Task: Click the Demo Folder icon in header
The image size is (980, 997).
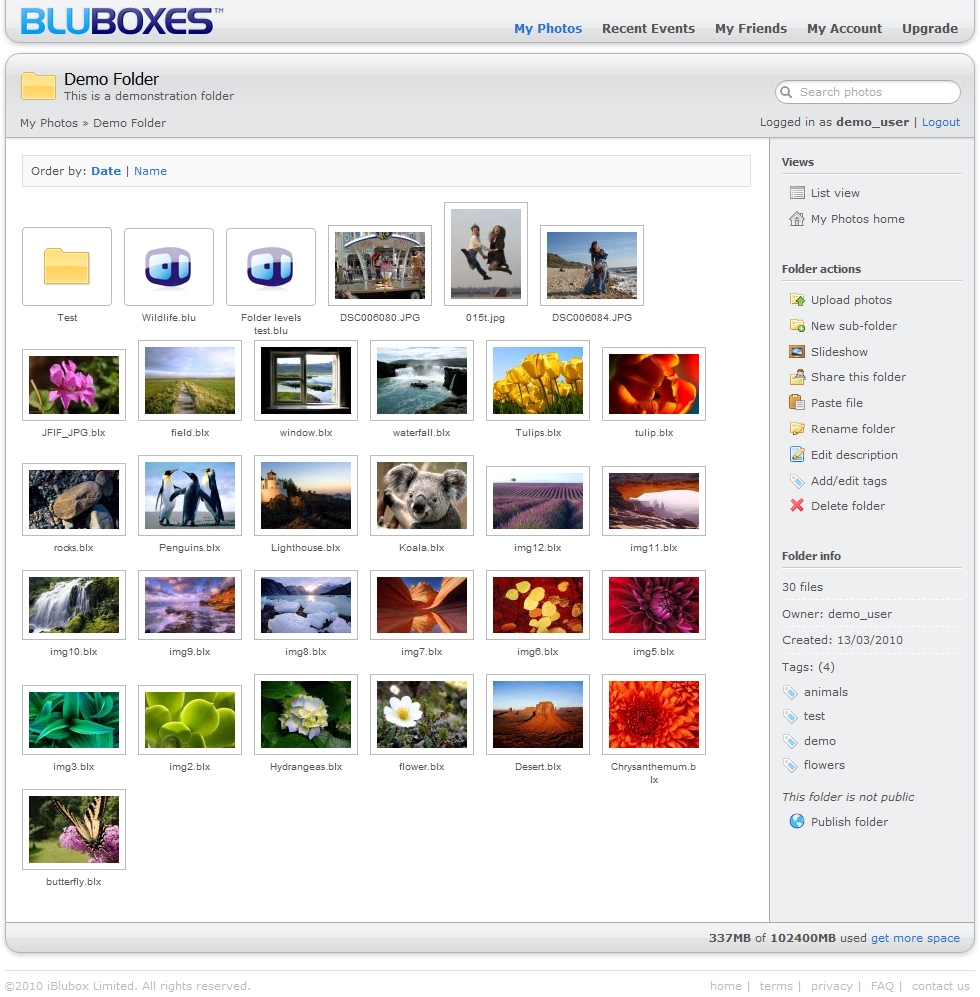Action: coord(38,86)
